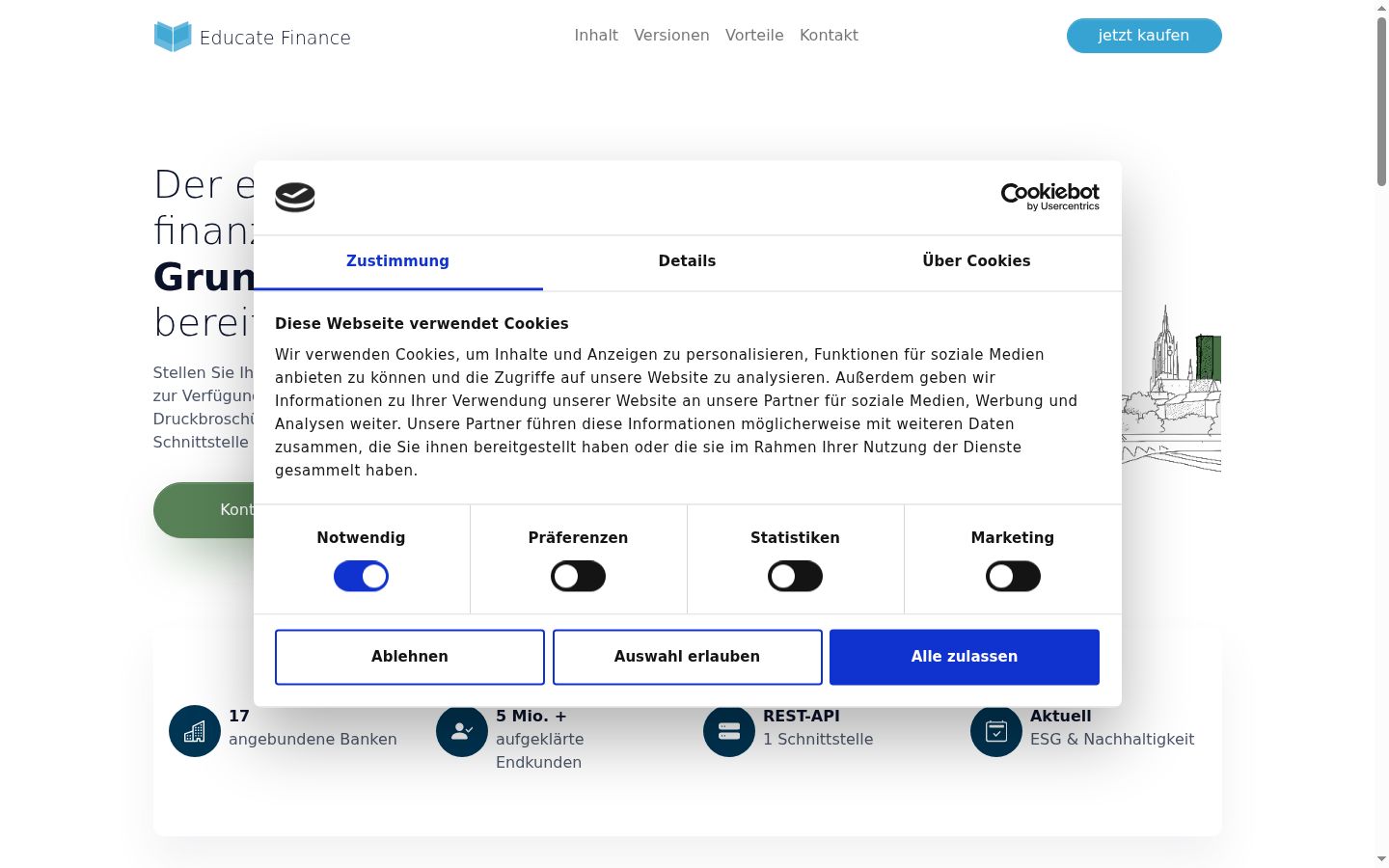Viewport: 1389px width, 868px height.
Task: Click the green Kontakt hero button
Action: (x=204, y=510)
